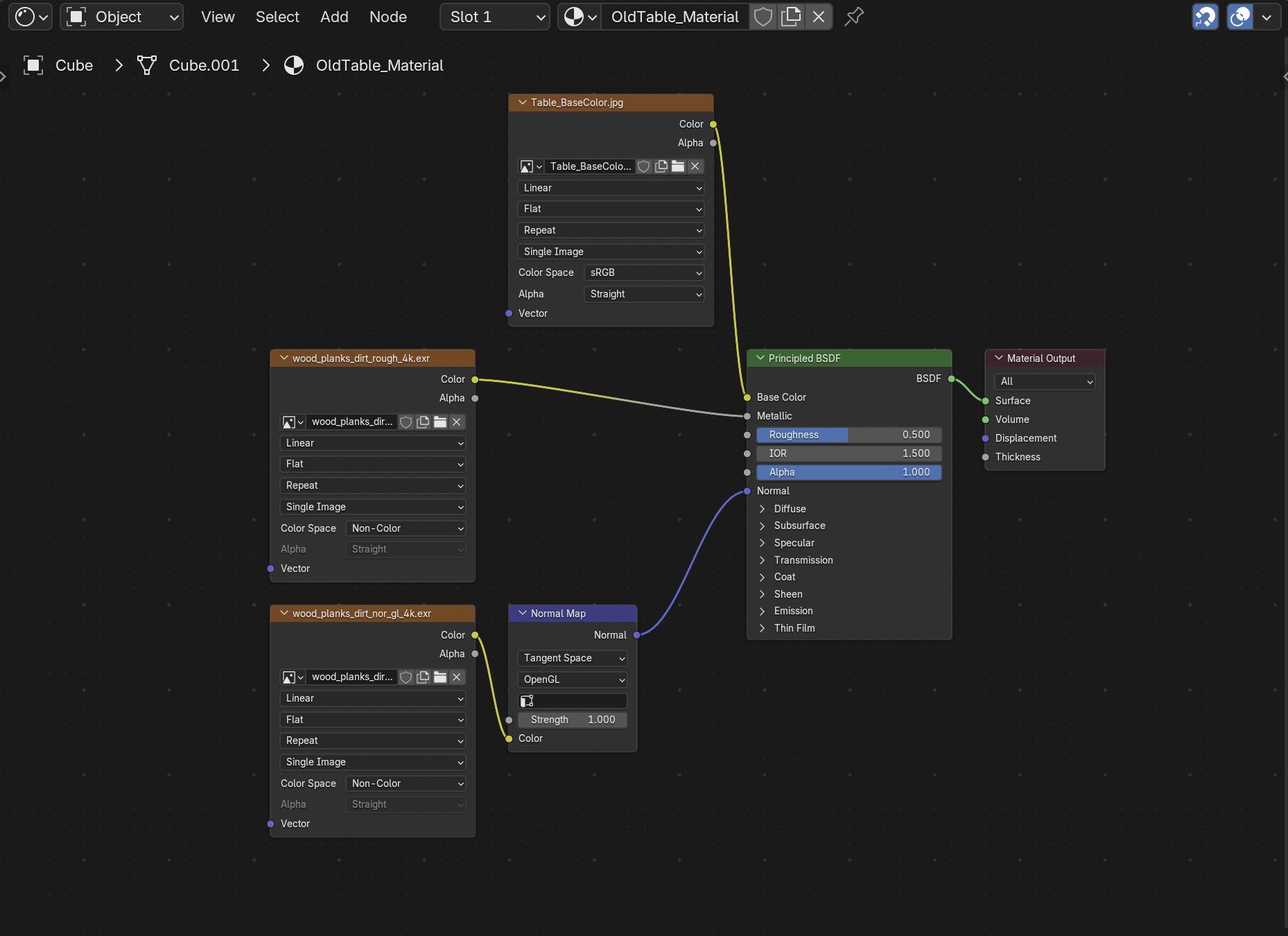Open image folder icon in Table_BaseColor node
1288x936 pixels.
tap(678, 166)
